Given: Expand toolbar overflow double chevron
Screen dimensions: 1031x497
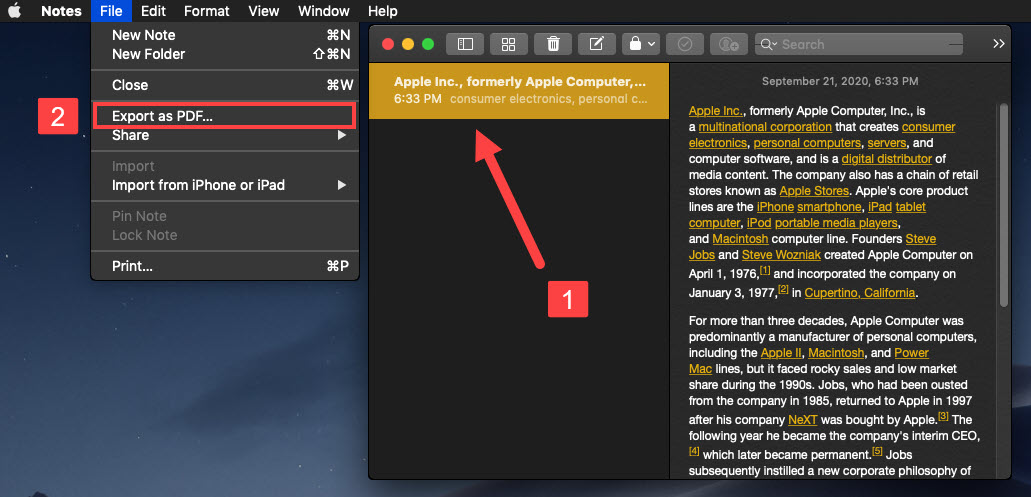Looking at the screenshot, I should point(999,43).
